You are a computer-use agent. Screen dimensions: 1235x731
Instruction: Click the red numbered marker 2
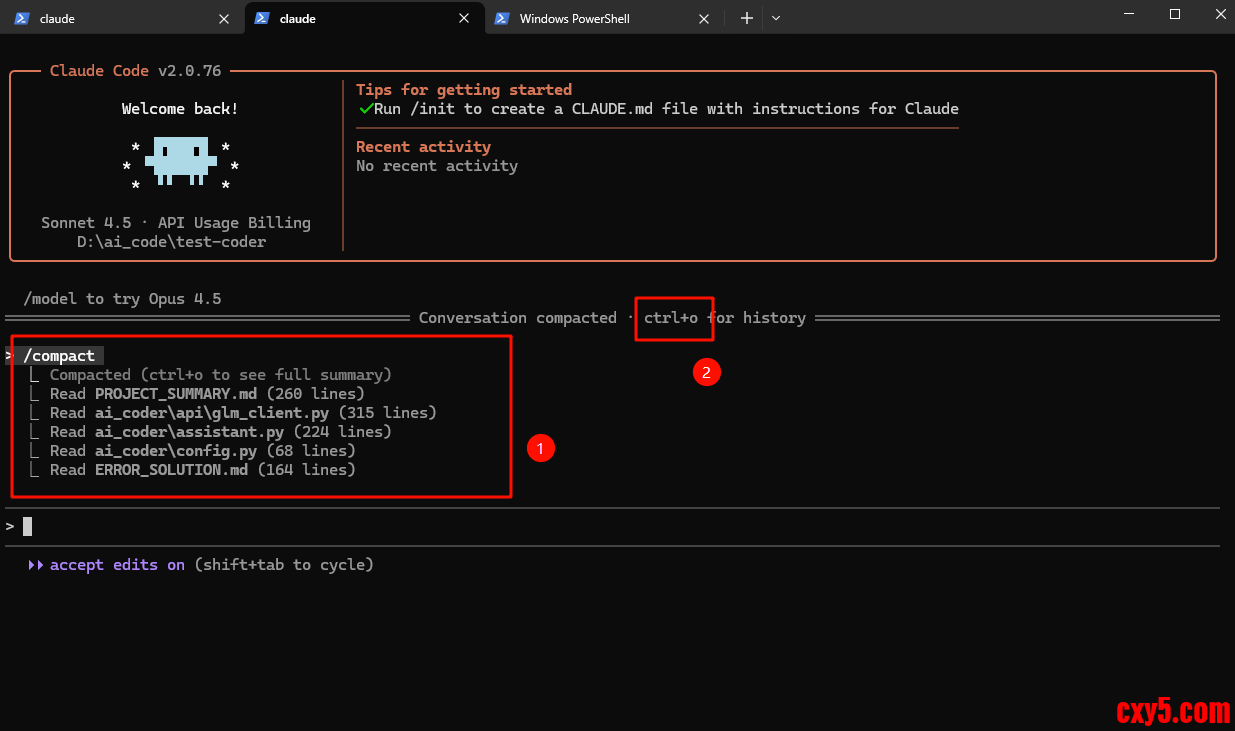707,373
